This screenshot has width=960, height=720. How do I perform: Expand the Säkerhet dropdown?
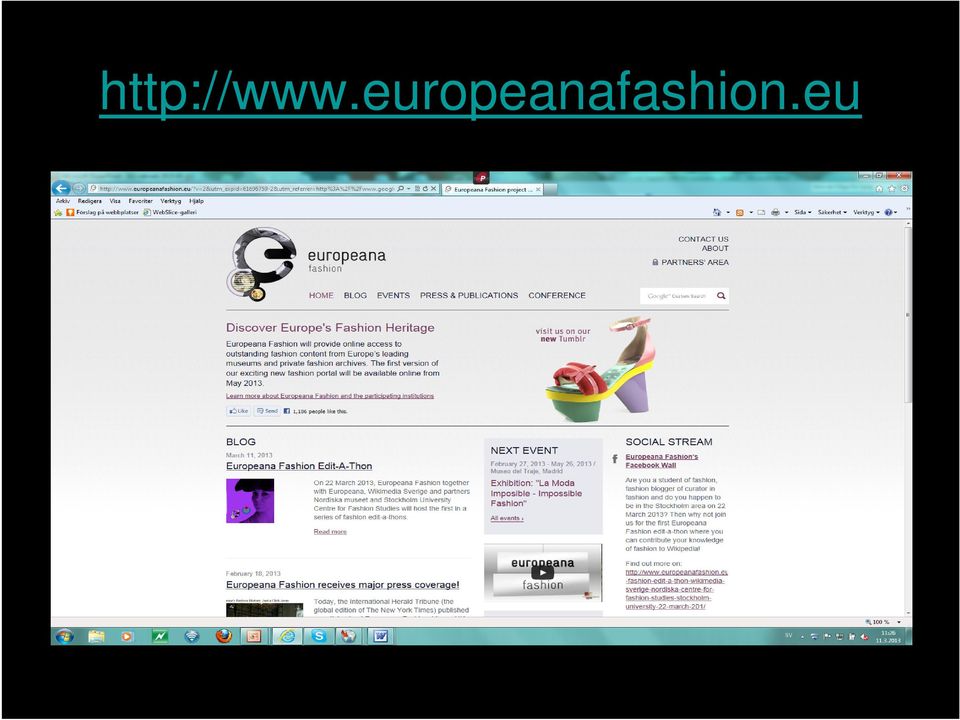tap(833, 212)
